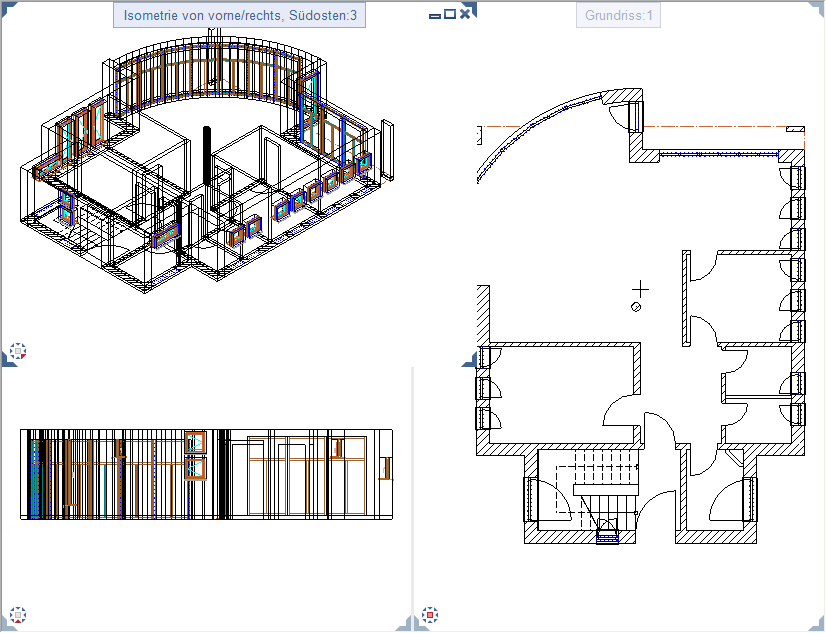Select the staircase in the floor plan
Image resolution: width=826 pixels, height=633 pixels.
597,490
